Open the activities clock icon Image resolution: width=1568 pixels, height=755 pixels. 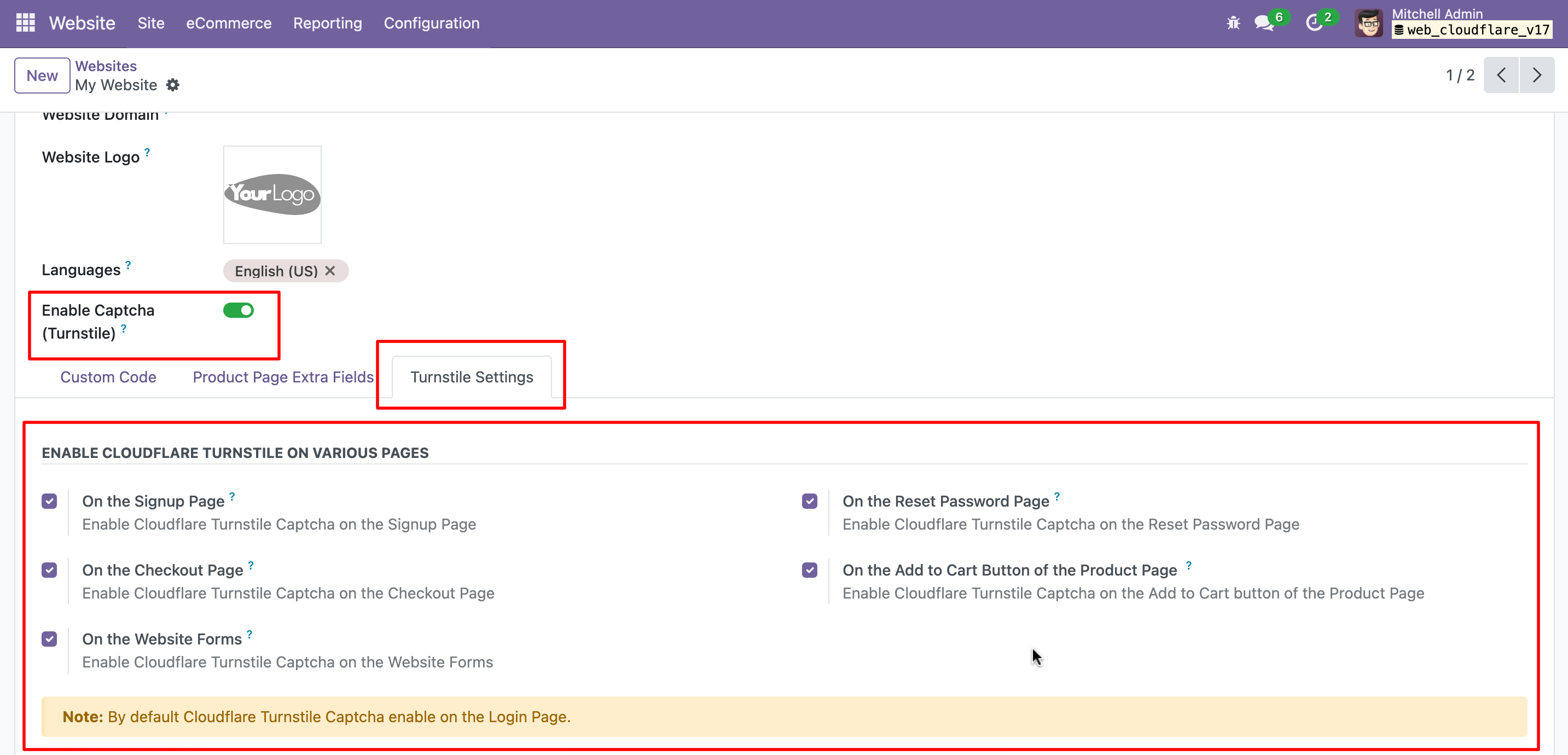click(x=1314, y=23)
